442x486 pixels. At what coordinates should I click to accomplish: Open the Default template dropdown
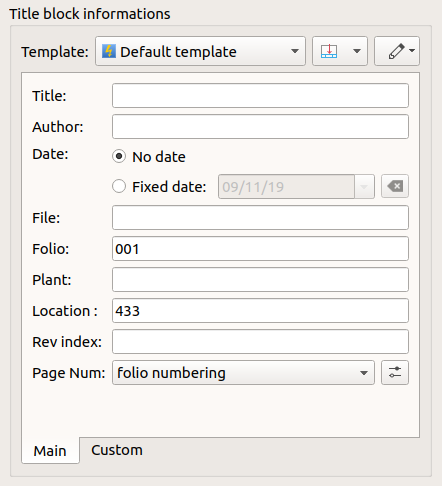pos(200,51)
